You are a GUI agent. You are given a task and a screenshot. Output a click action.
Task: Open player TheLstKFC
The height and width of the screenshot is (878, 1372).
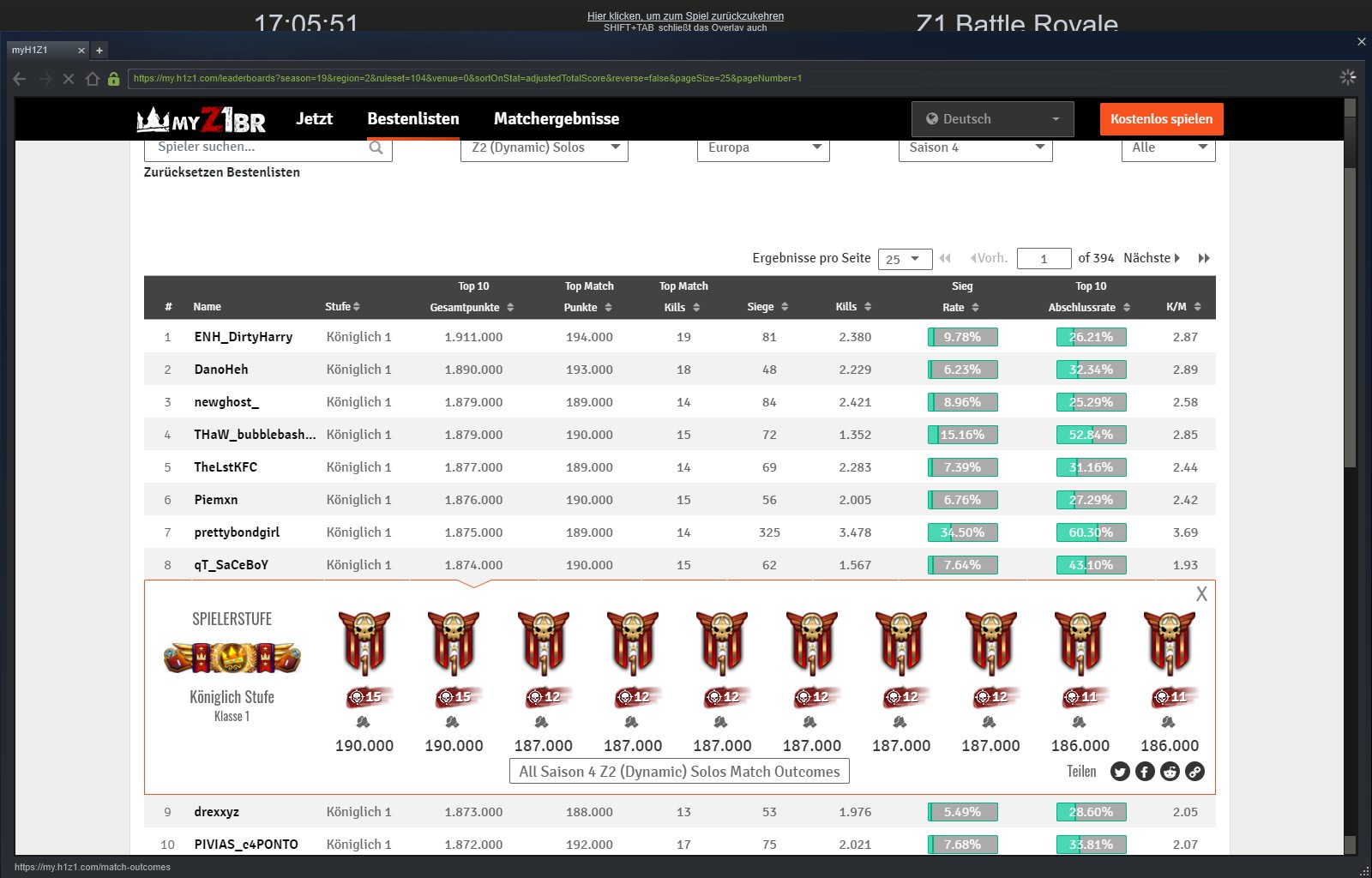pyautogui.click(x=226, y=467)
